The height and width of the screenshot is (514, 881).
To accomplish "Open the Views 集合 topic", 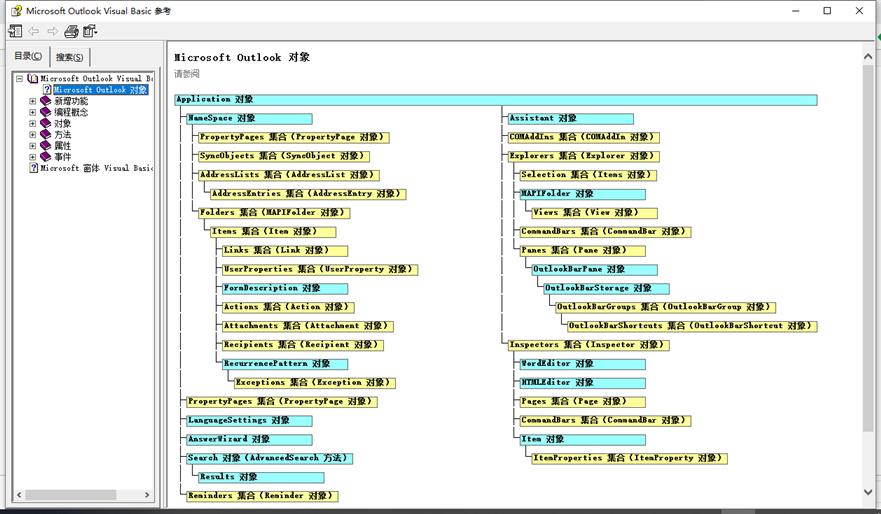I will 594,213.
